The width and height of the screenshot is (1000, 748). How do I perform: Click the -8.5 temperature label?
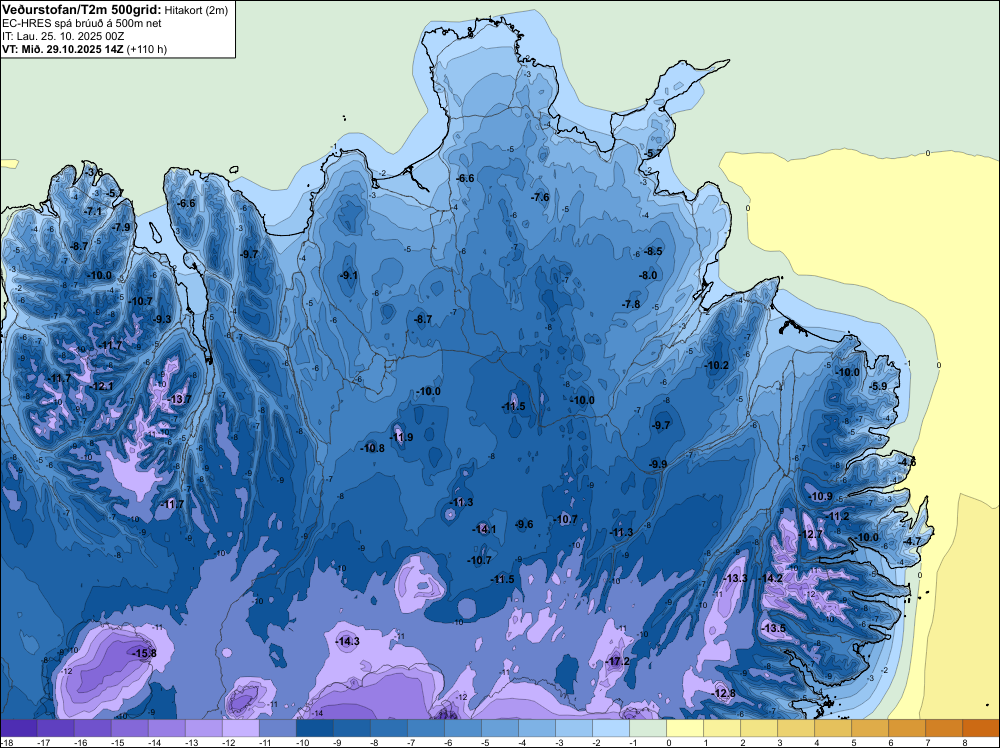click(653, 251)
